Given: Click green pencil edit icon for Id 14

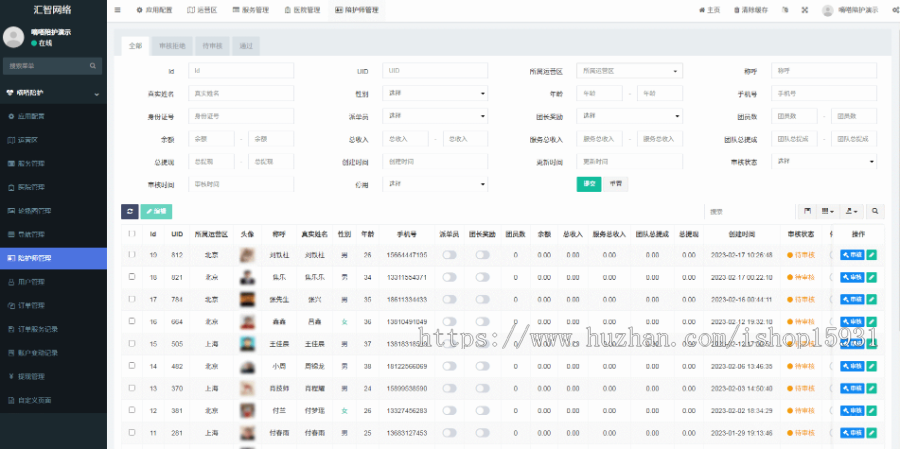Looking at the screenshot, I should tap(872, 366).
